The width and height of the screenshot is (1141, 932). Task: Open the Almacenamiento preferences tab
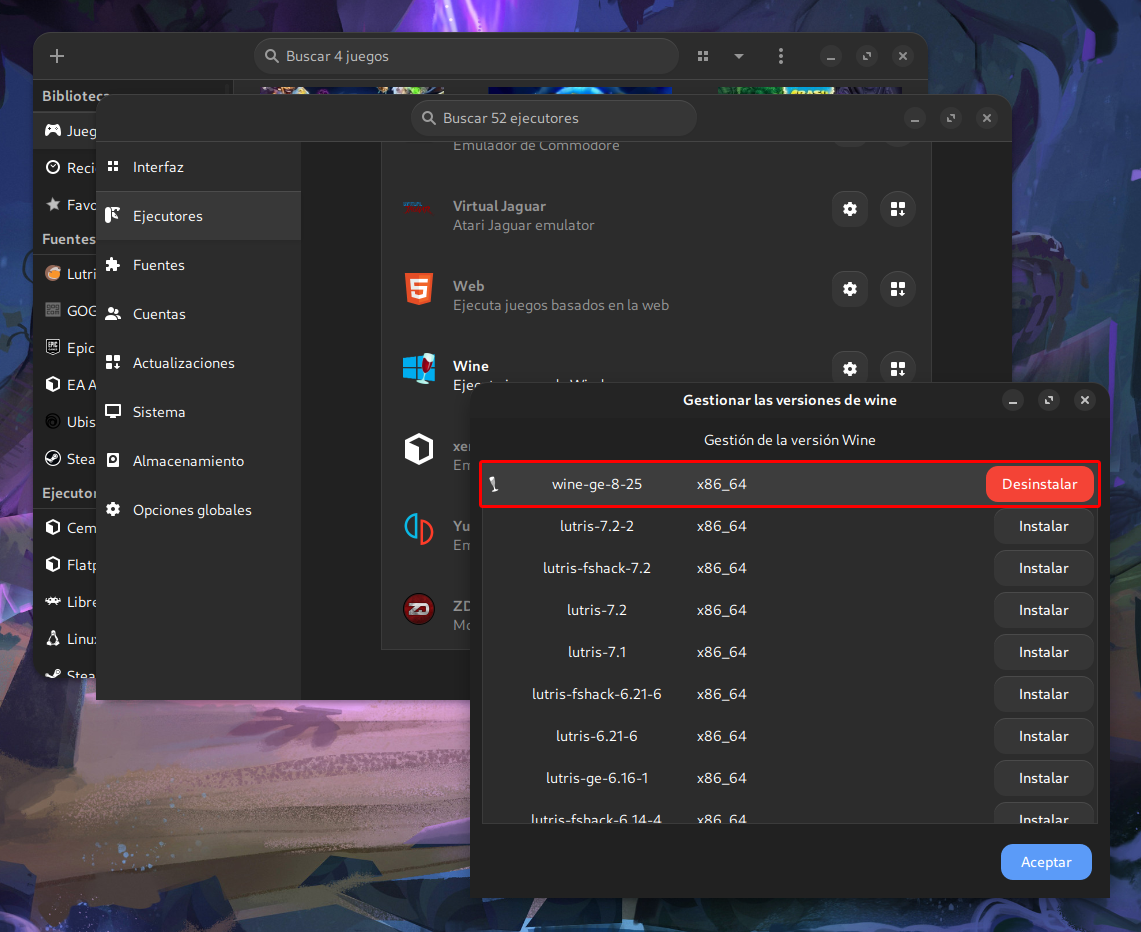click(x=199, y=461)
